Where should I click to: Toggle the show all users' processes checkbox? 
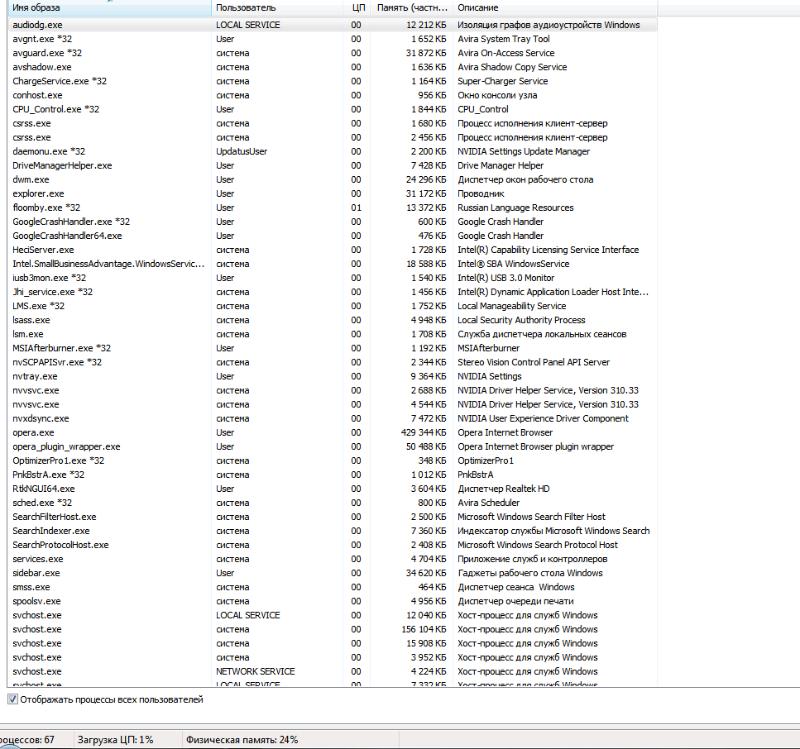pyautogui.click(x=13, y=699)
